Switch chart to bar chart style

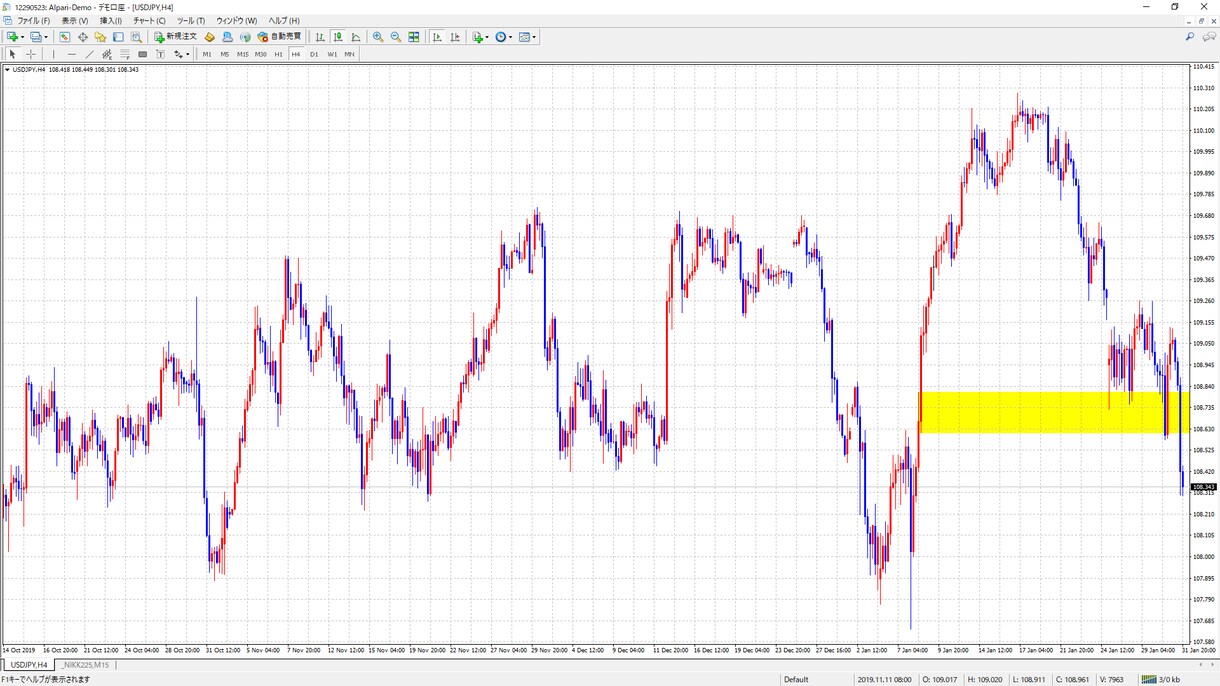(x=320, y=37)
